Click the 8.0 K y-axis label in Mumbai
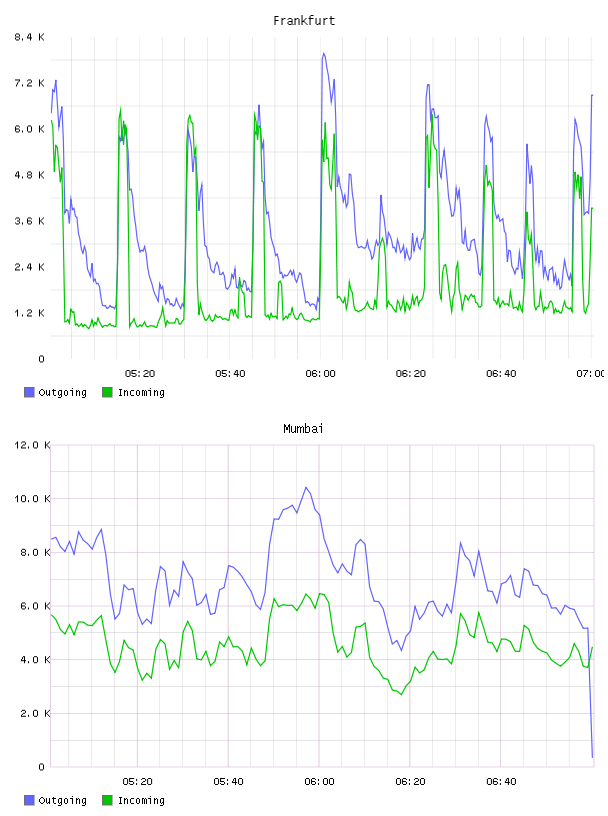Screen dimensions: 608x816 tap(35, 552)
